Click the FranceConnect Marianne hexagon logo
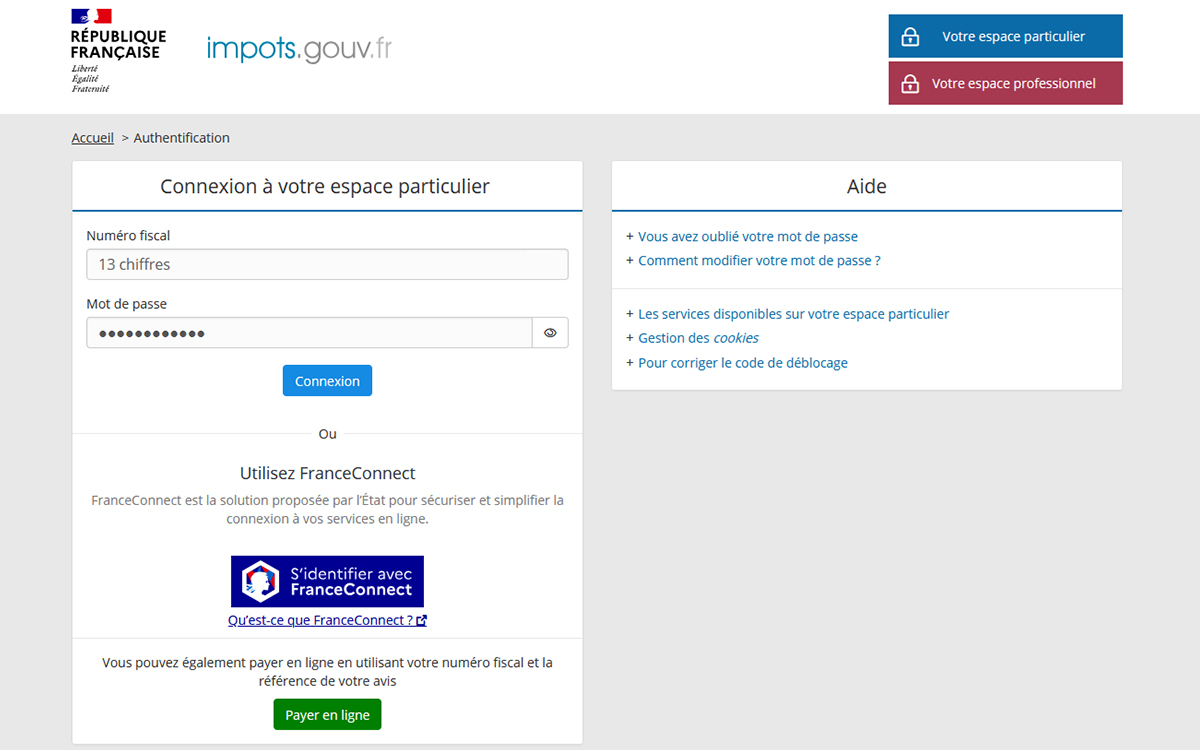Image resolution: width=1200 pixels, height=750 pixels. point(261,581)
